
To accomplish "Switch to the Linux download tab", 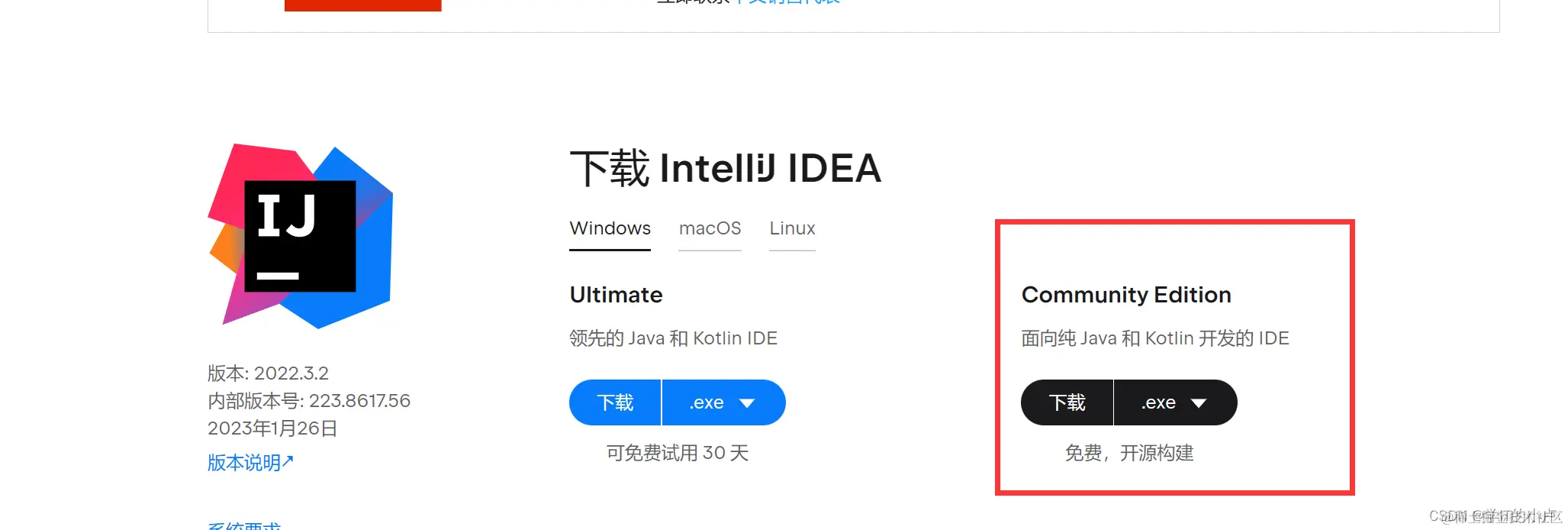I will pyautogui.click(x=792, y=228).
